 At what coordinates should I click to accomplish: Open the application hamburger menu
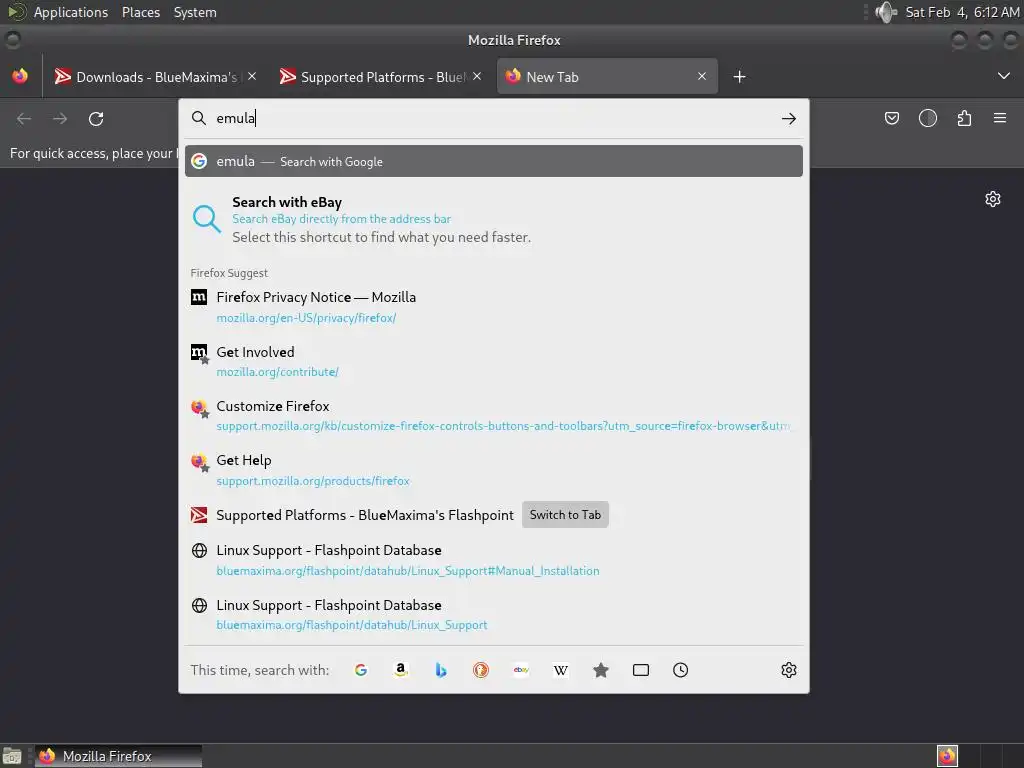point(1000,118)
